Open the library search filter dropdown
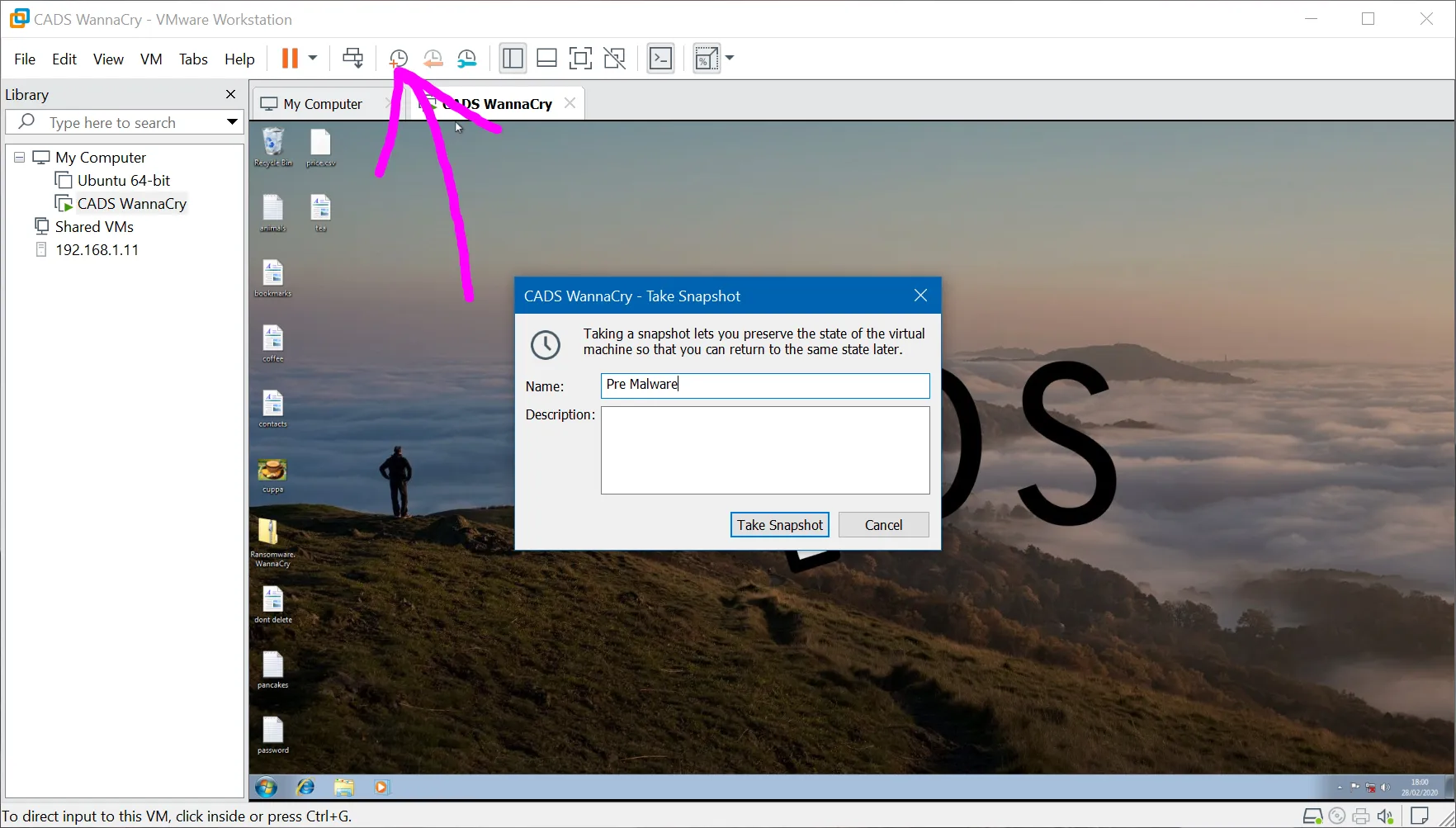1456x828 pixels. (232, 122)
